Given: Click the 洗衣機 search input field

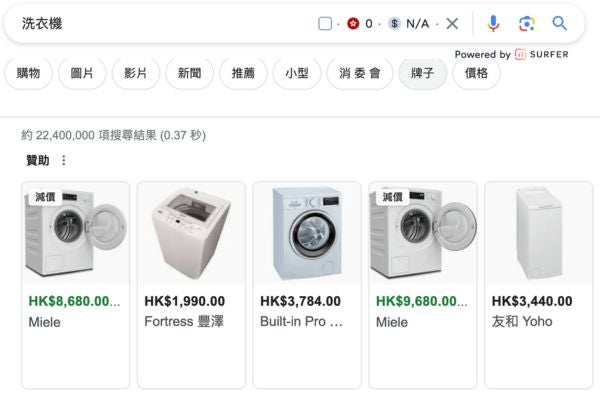Looking at the screenshot, I should coord(160,24).
